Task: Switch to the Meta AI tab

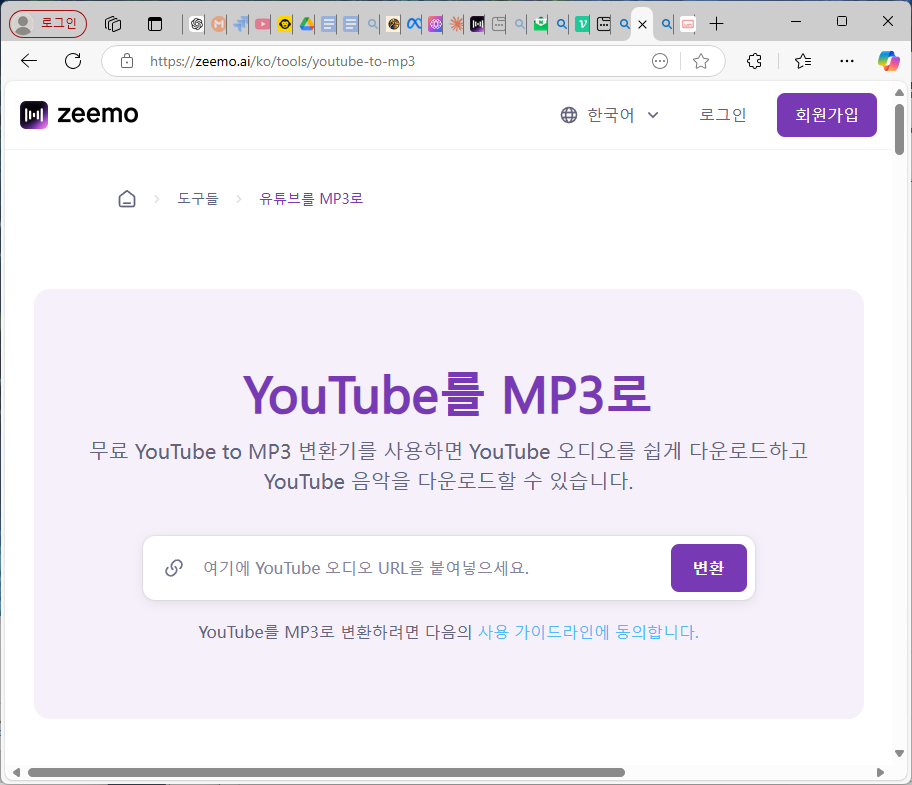Action: pos(414,24)
